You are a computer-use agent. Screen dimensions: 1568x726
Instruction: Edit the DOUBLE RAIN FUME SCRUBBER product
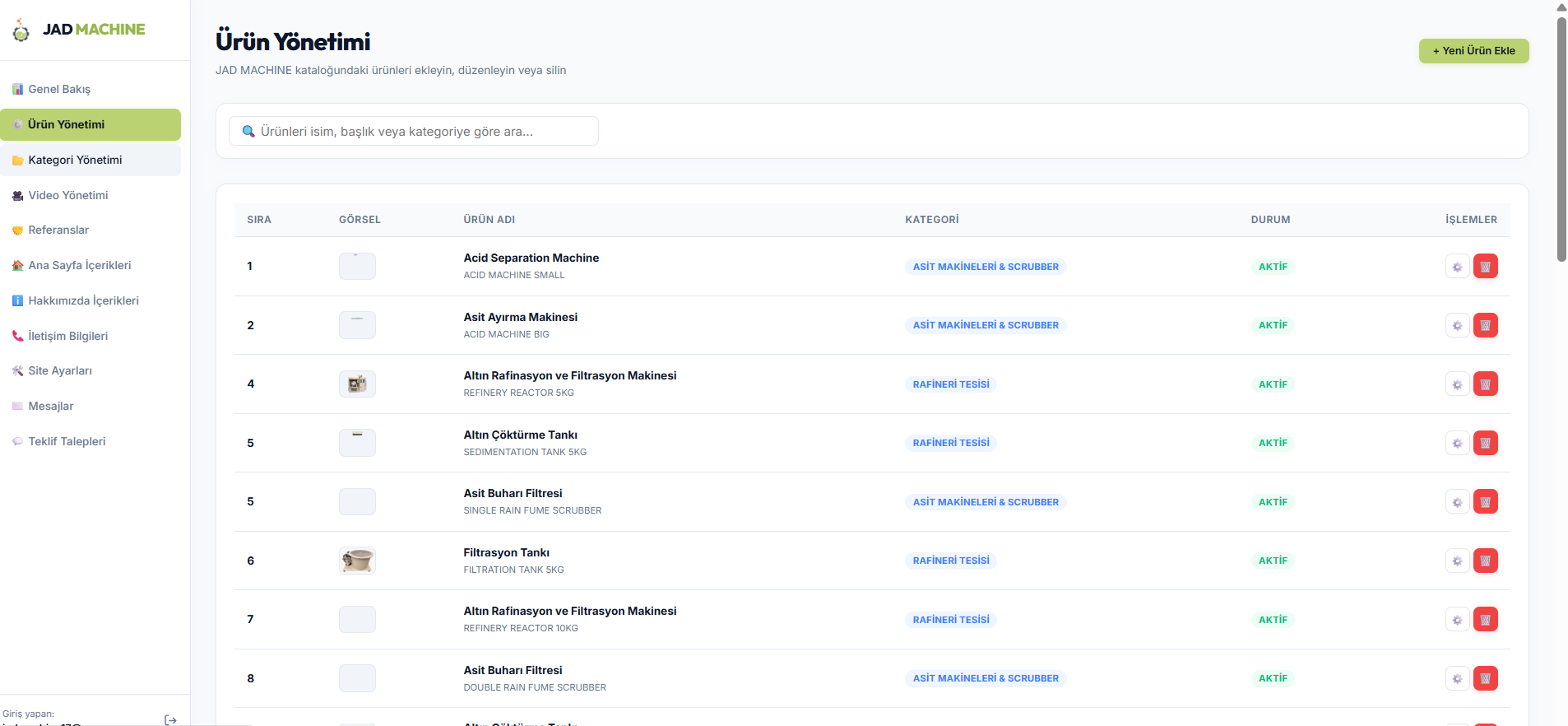pyautogui.click(x=1457, y=678)
